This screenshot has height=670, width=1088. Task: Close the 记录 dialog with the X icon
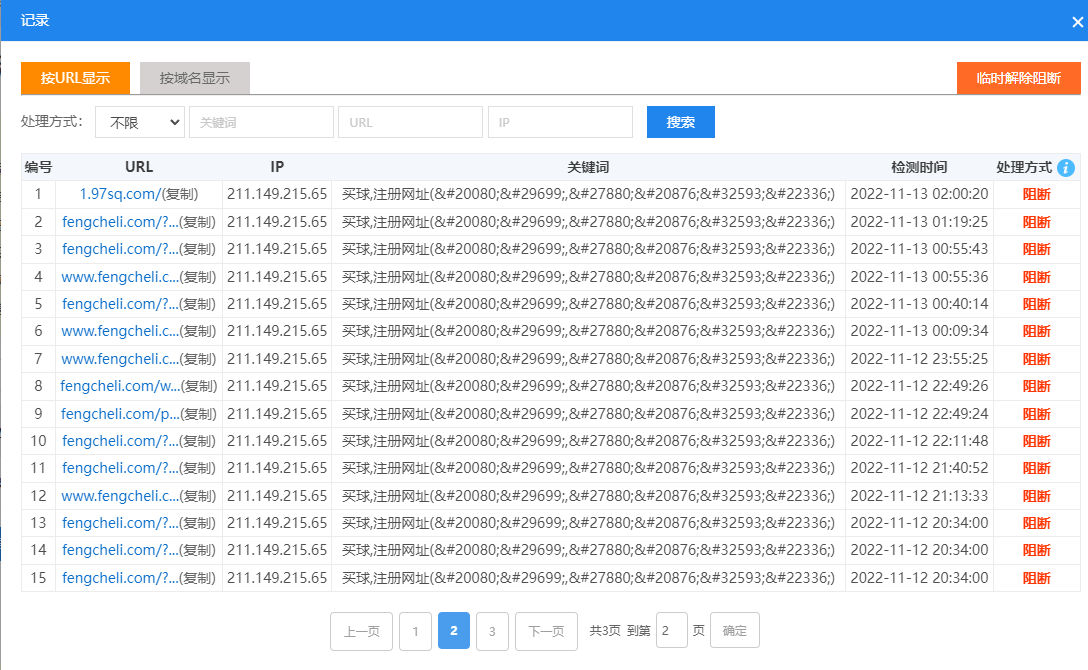[x=1077, y=22]
